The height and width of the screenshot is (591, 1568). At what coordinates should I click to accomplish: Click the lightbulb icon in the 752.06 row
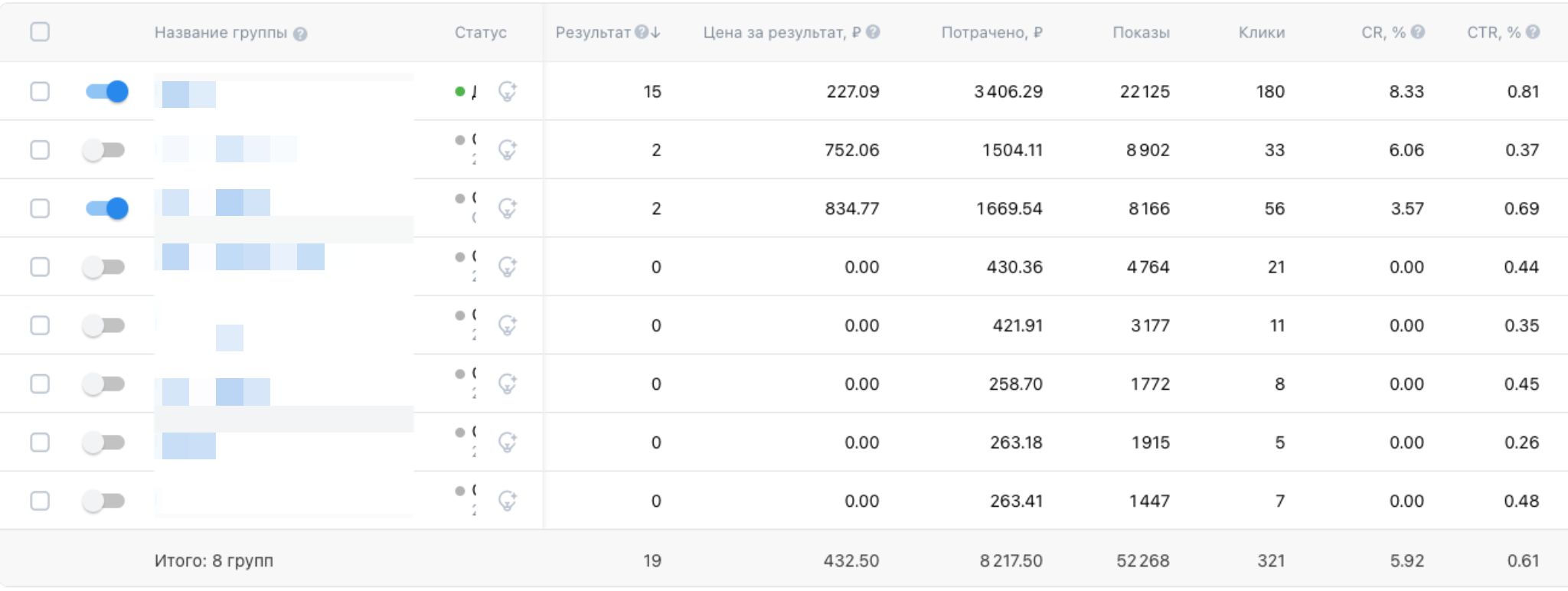point(507,150)
